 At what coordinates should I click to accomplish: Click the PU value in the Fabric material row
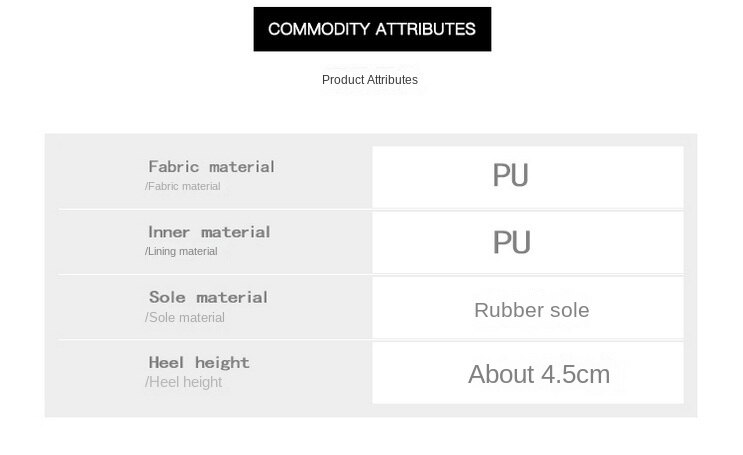click(510, 176)
